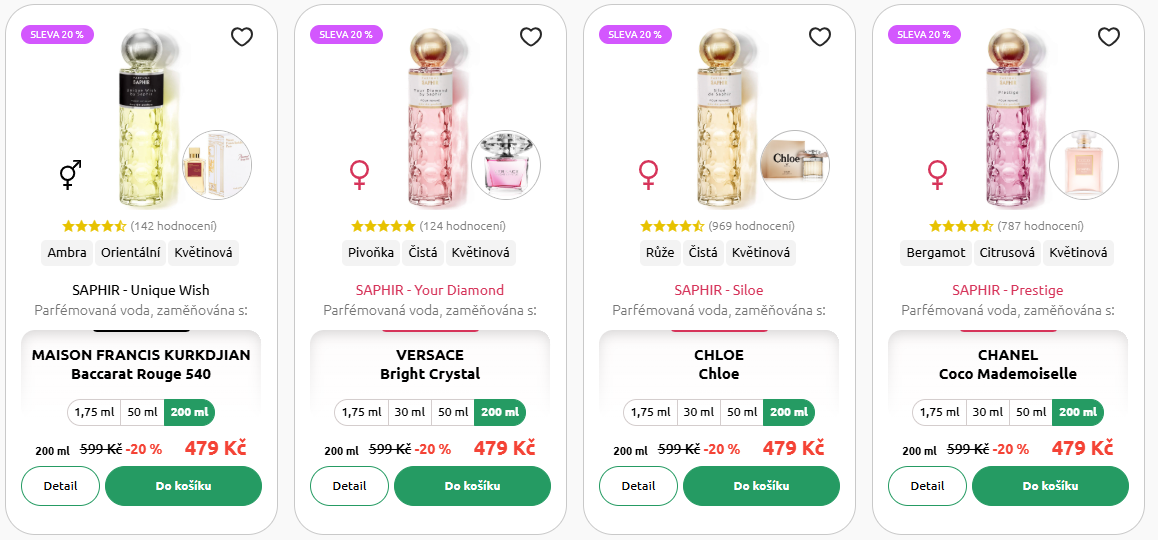Select 50 ml size for Unique Wish
1158x540 pixels.
point(143,412)
